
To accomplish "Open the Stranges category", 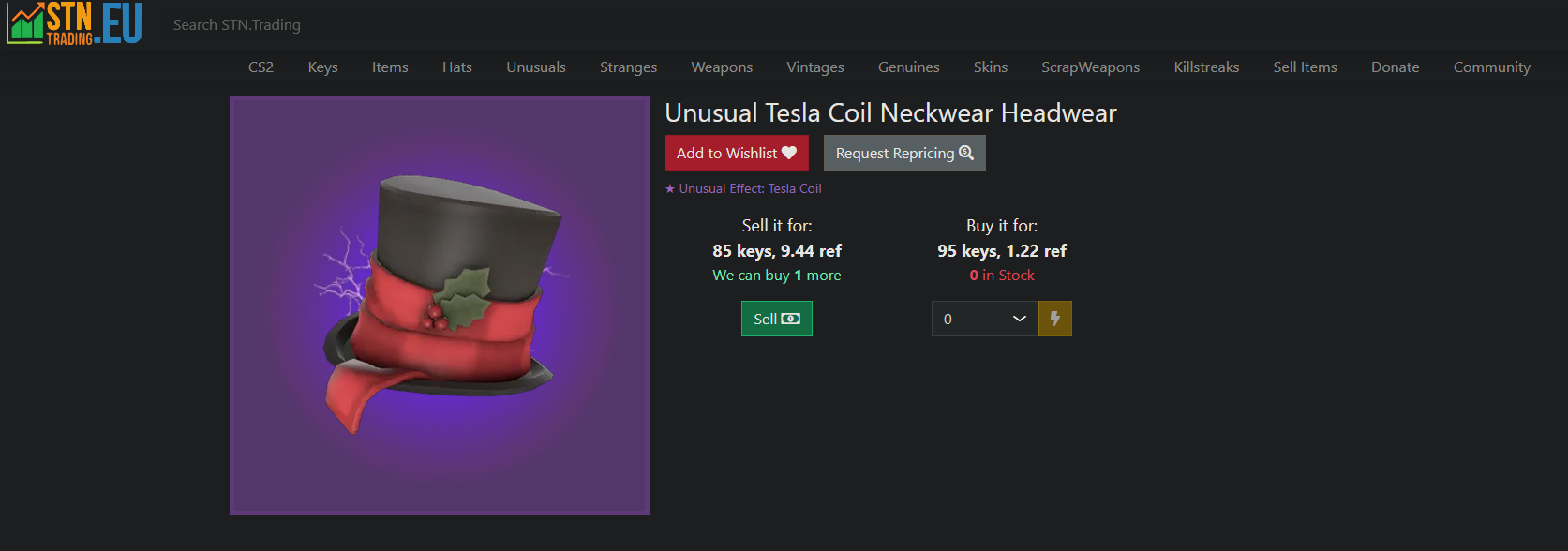I will 629,67.
